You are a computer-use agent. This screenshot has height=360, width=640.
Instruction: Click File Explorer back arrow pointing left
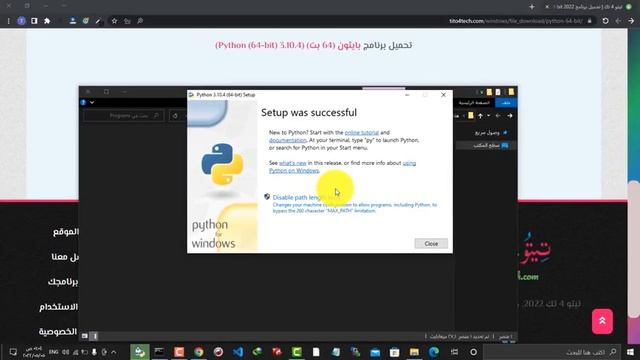tap(498, 116)
